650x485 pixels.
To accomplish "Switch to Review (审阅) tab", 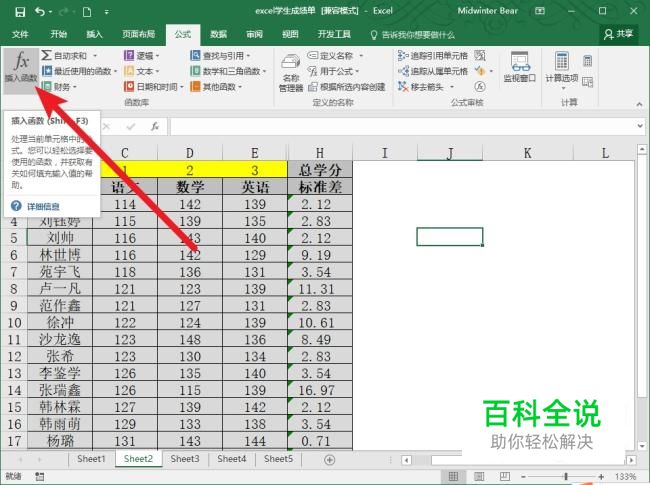I will coord(254,34).
